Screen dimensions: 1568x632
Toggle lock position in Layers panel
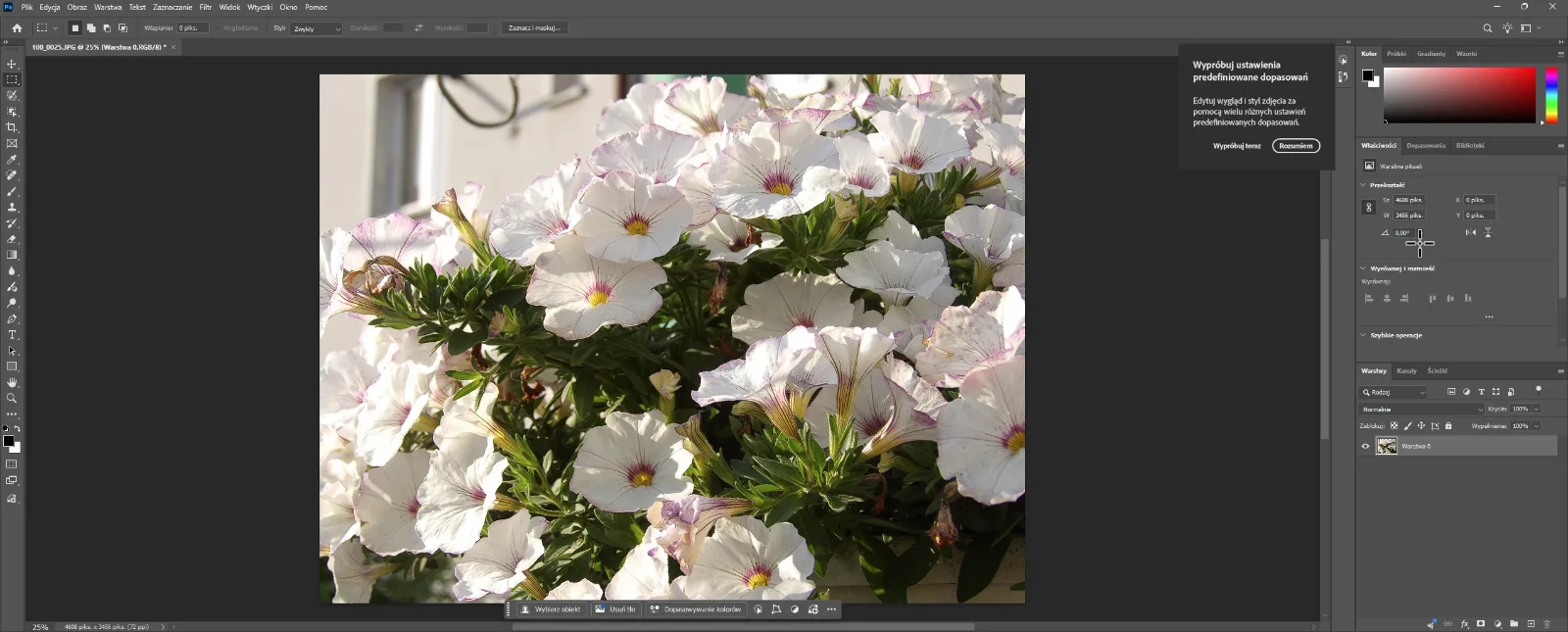tap(1421, 426)
